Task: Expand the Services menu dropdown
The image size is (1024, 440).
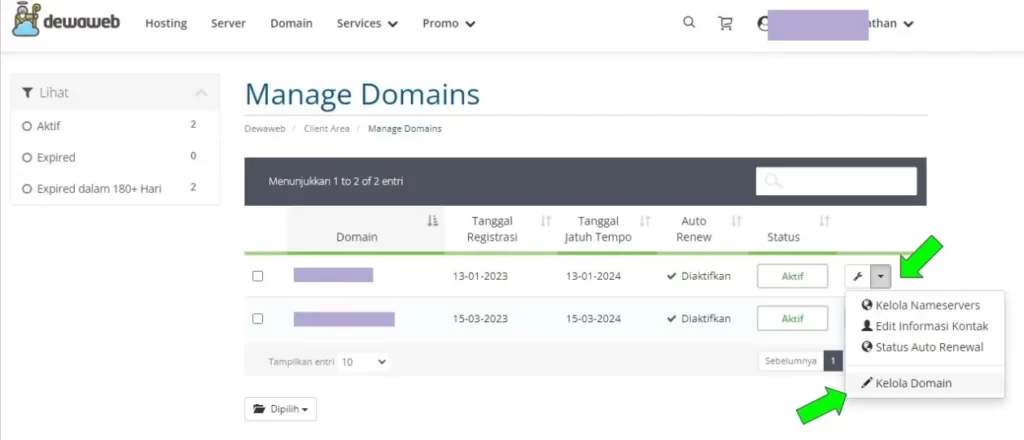Action: point(367,23)
